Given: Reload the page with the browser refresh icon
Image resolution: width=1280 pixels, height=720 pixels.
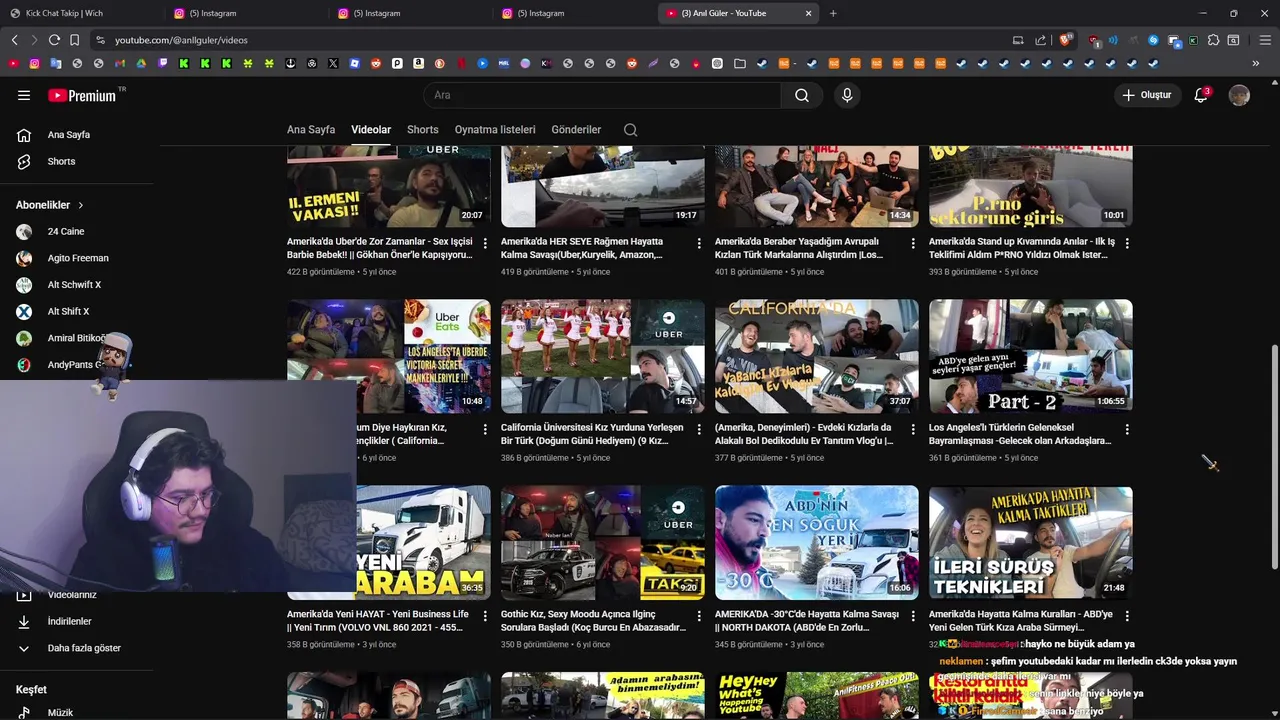Looking at the screenshot, I should coord(54,40).
